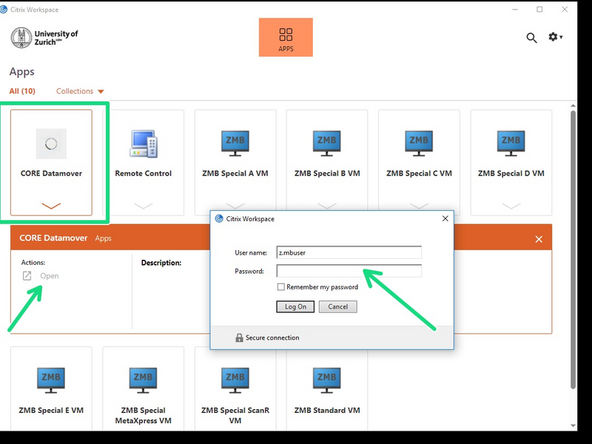
Task: Open ZMB Special D VM monitor icon
Action: coord(511,143)
